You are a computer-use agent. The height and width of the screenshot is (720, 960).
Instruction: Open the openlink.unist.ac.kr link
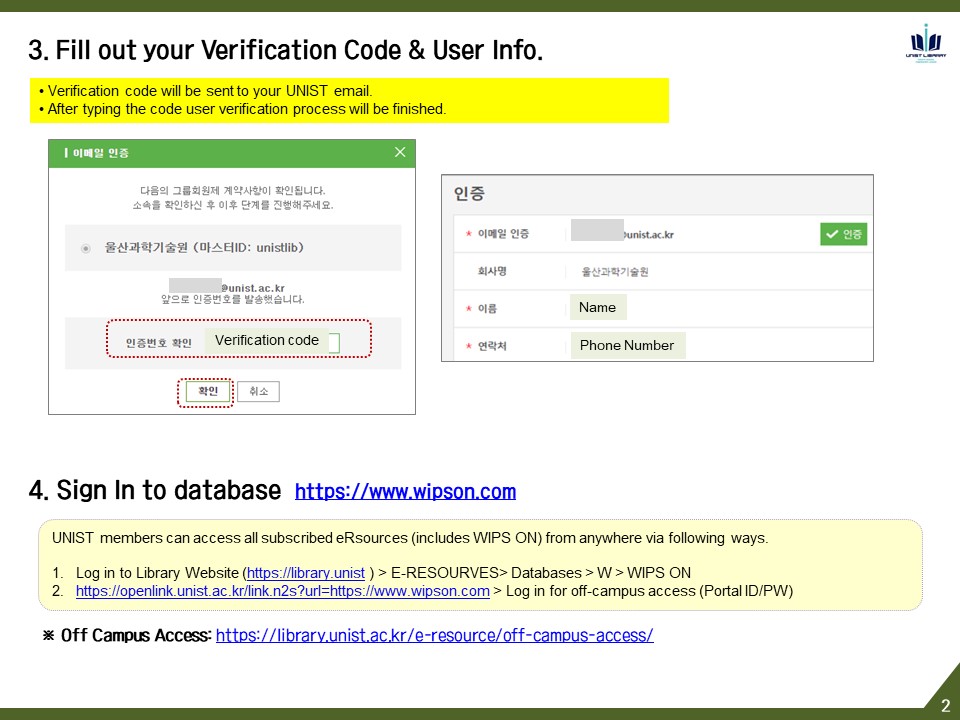tap(282, 591)
